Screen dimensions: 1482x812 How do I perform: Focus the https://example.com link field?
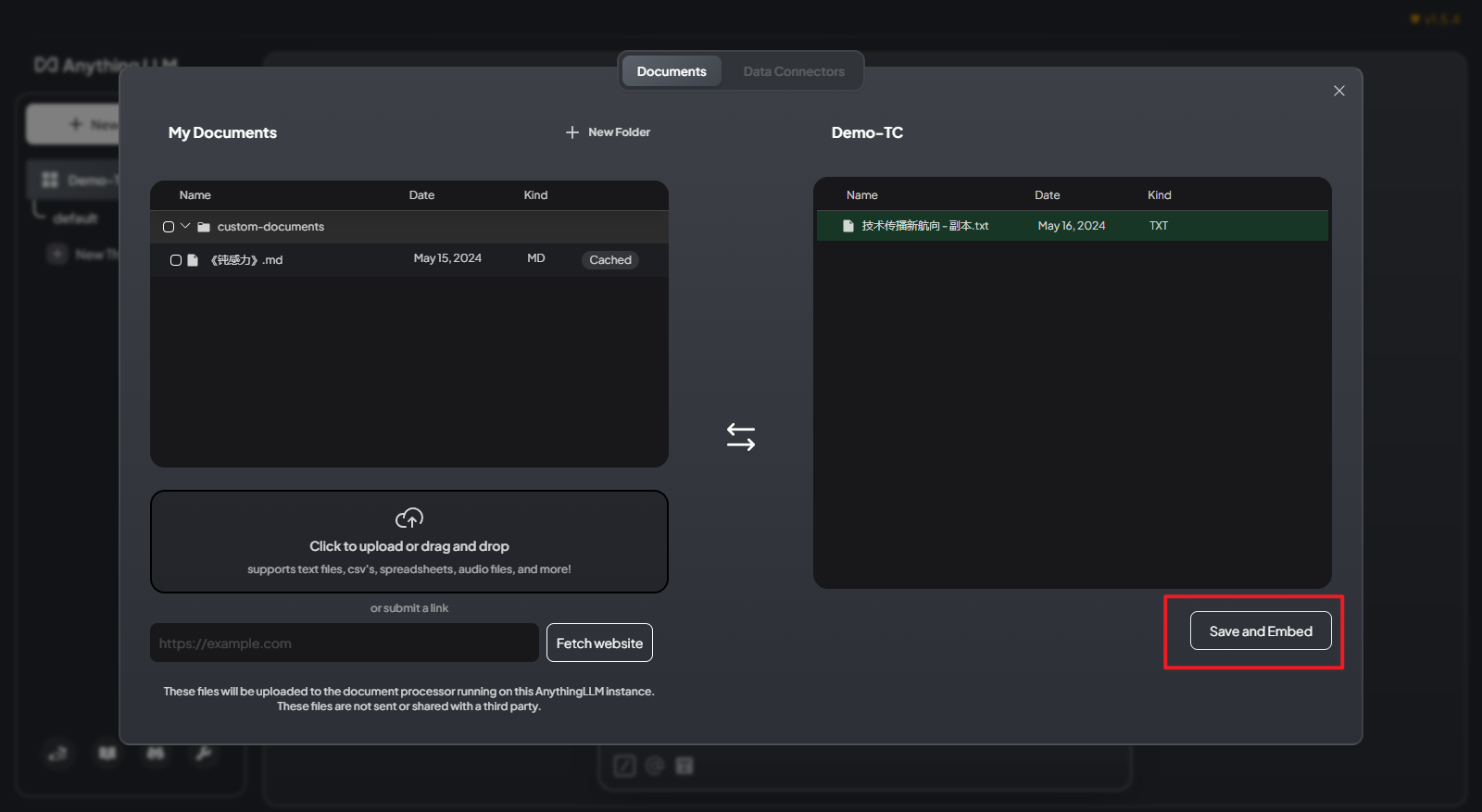pos(345,643)
